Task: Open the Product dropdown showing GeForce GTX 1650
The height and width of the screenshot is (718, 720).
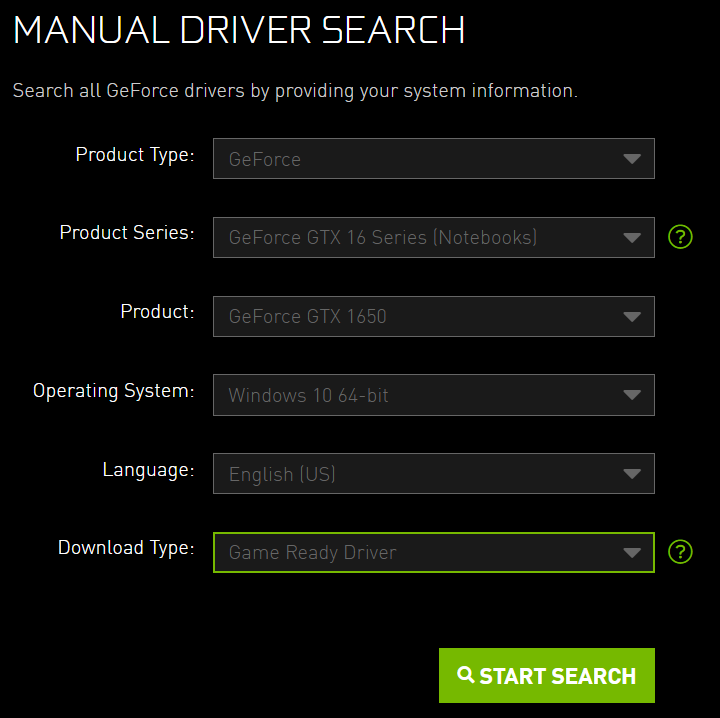Action: click(x=433, y=316)
